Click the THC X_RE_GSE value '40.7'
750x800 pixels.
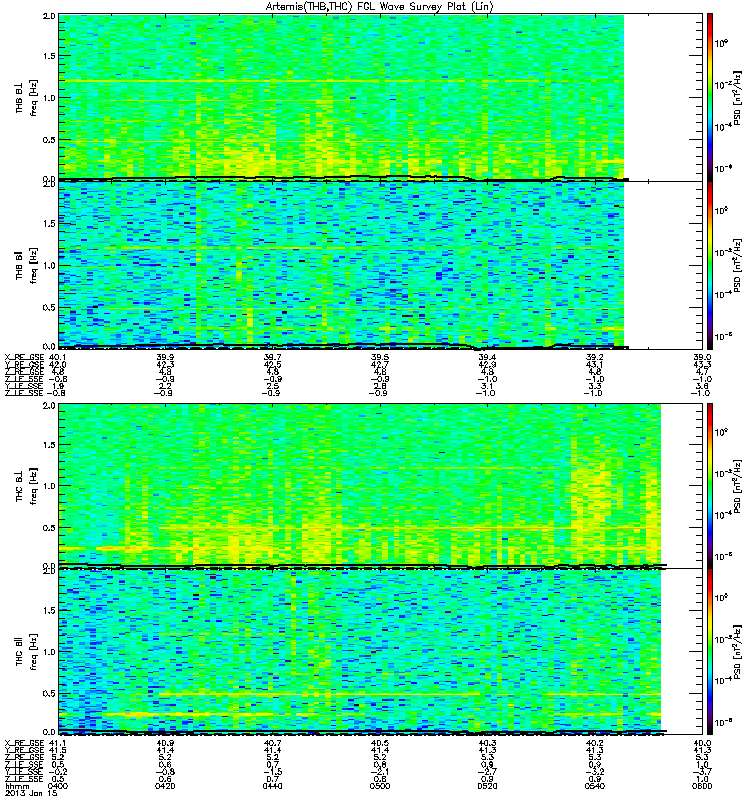pos(272,743)
